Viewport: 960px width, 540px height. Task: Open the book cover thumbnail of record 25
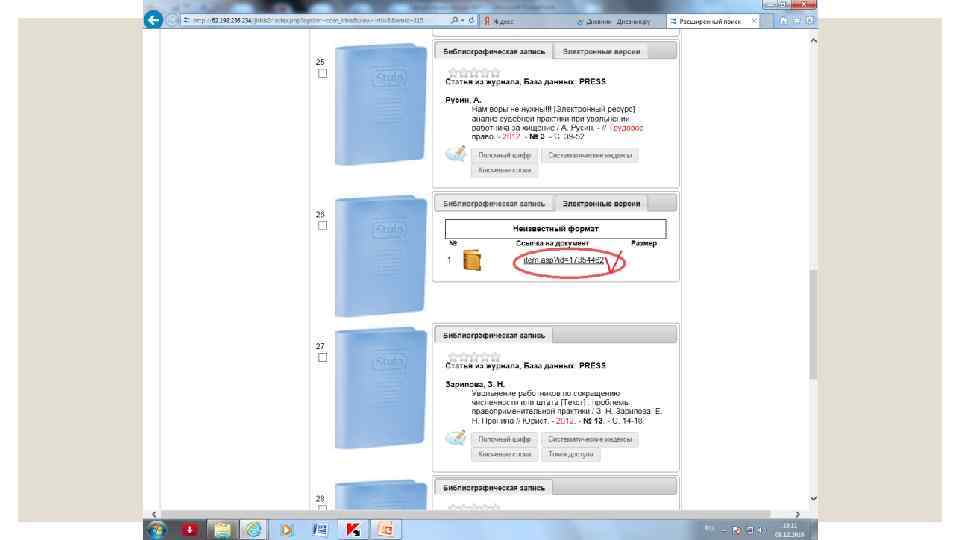click(380, 104)
